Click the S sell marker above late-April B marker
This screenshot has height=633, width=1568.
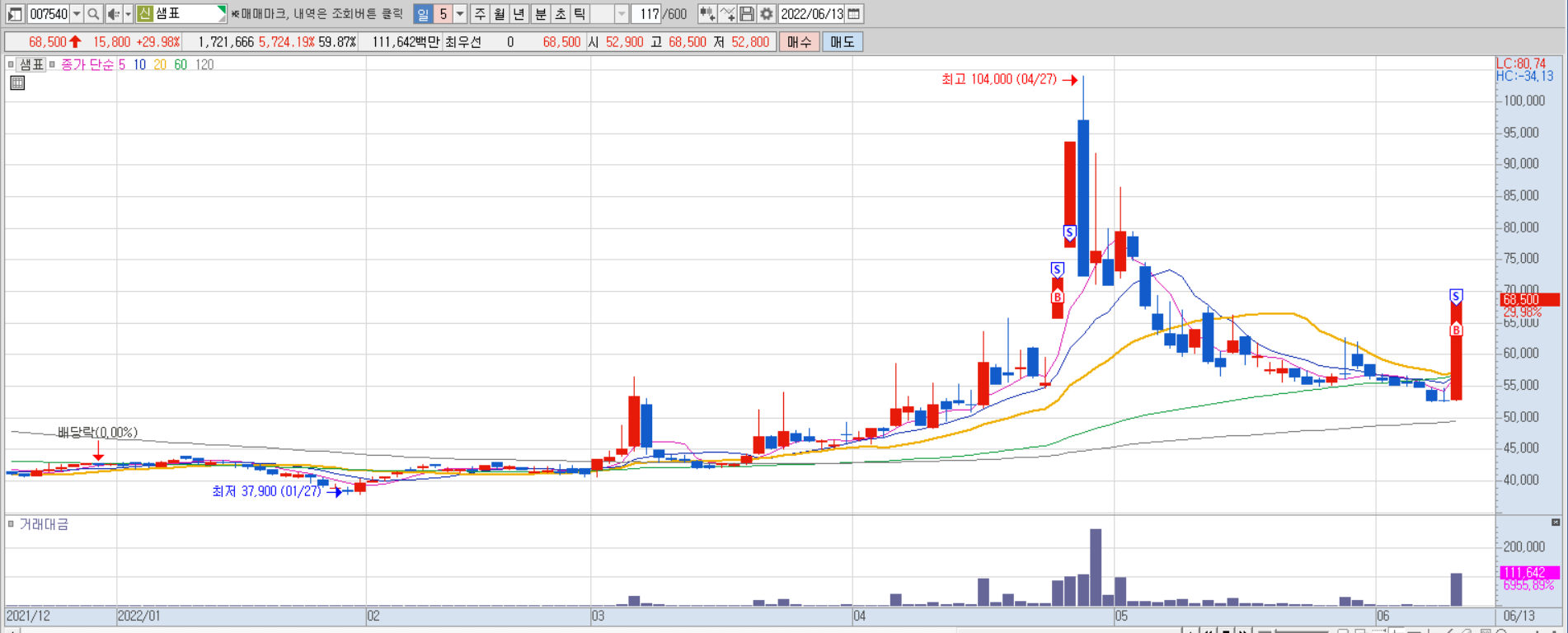point(1057,270)
